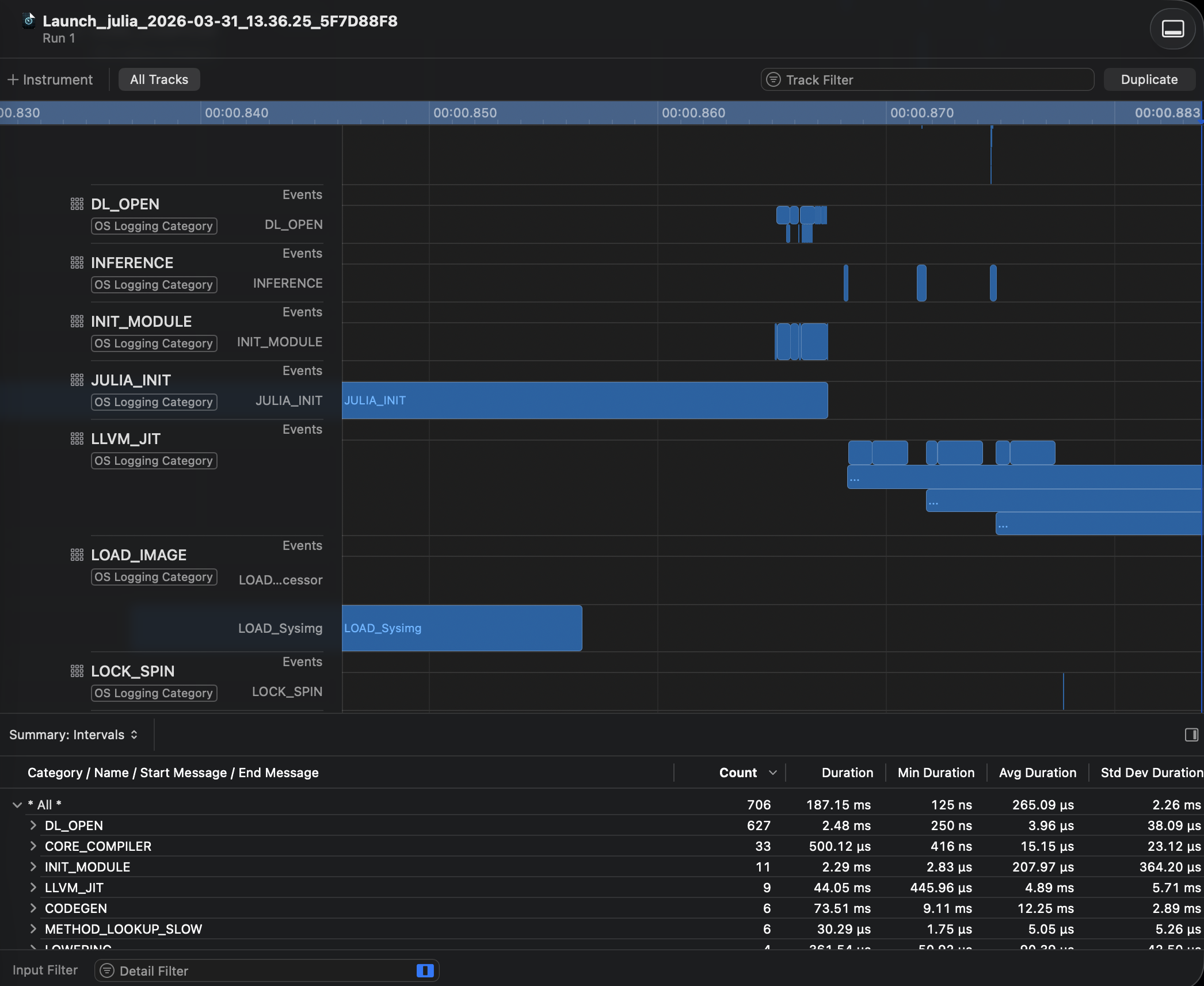Screen dimensions: 1204x986
Task: Click the DL_OPEN track grid icon
Action: click(77, 204)
